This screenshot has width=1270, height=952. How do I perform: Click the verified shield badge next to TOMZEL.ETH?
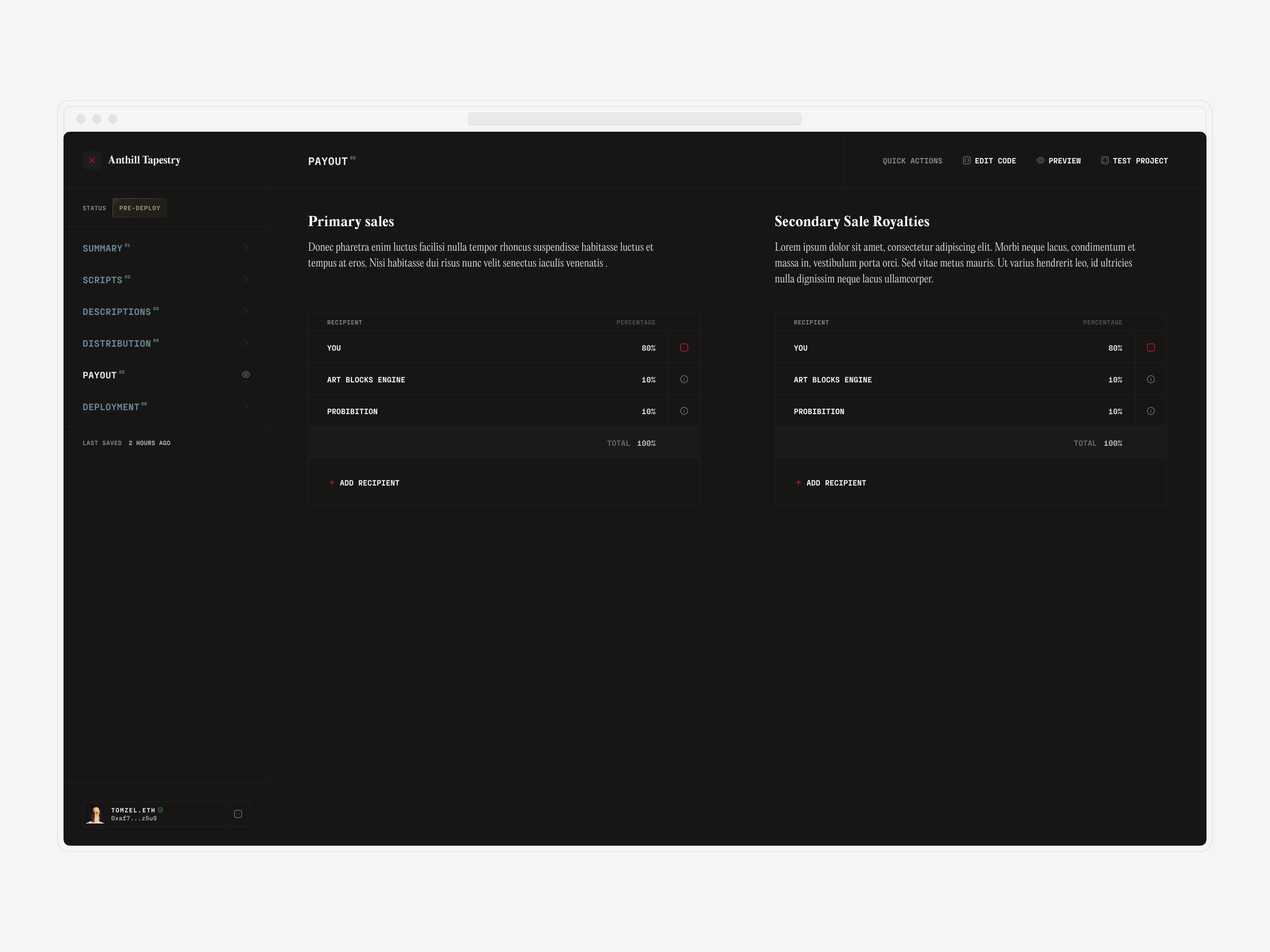(x=160, y=810)
